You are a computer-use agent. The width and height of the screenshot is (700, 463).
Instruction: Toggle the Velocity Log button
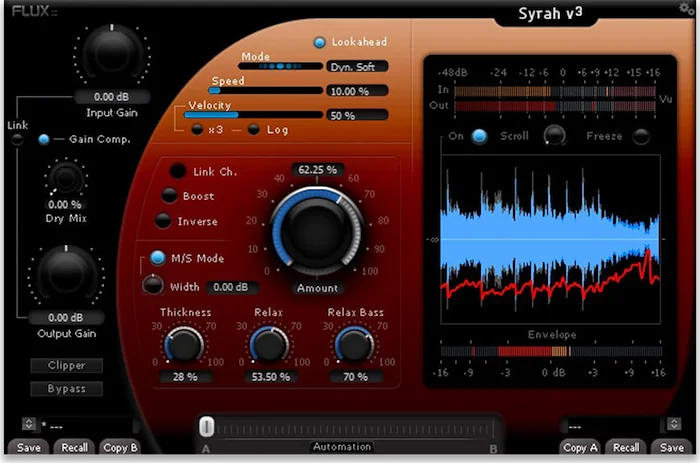click(x=254, y=129)
